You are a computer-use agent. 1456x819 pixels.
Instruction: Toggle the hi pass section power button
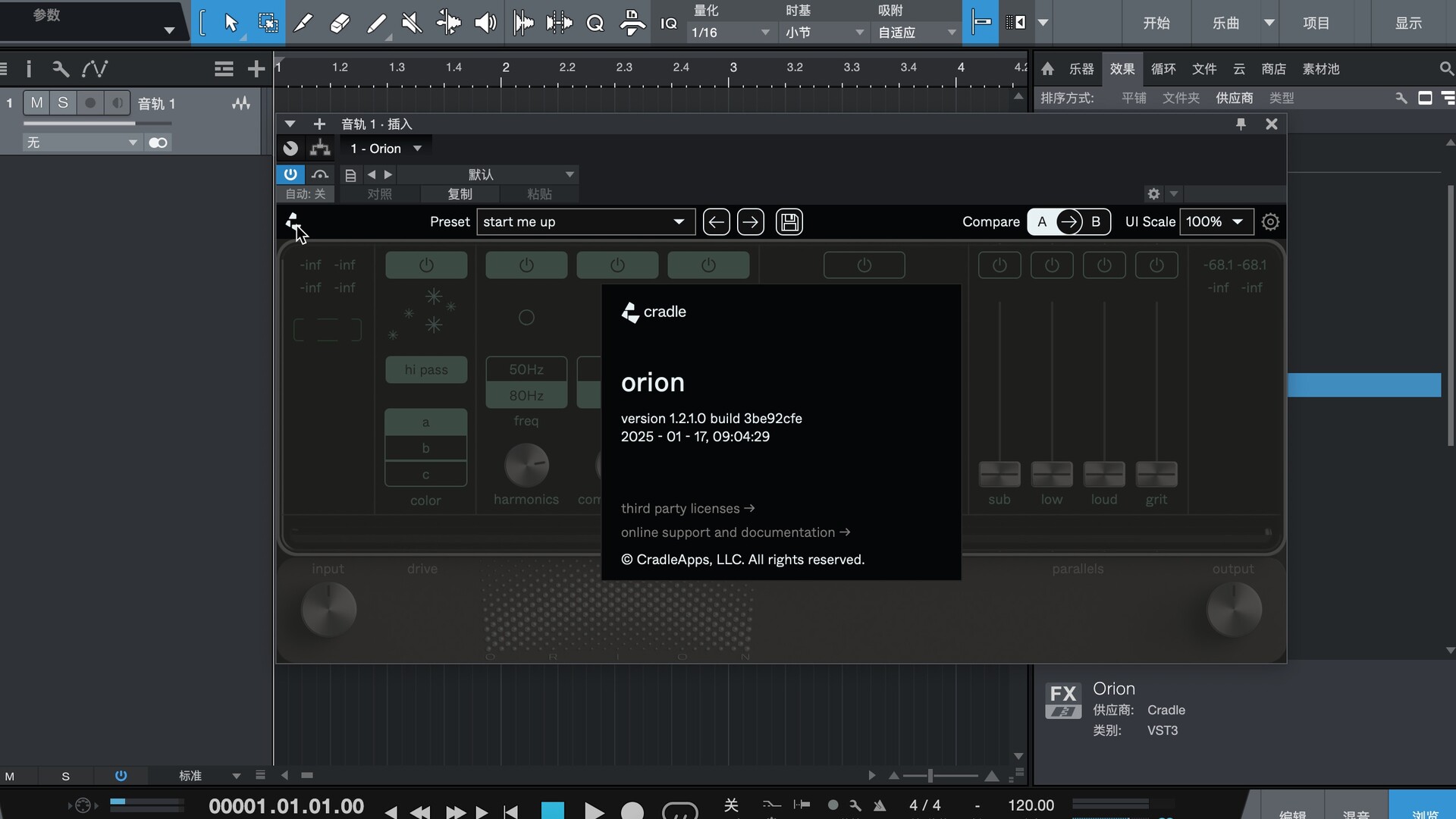pos(426,265)
